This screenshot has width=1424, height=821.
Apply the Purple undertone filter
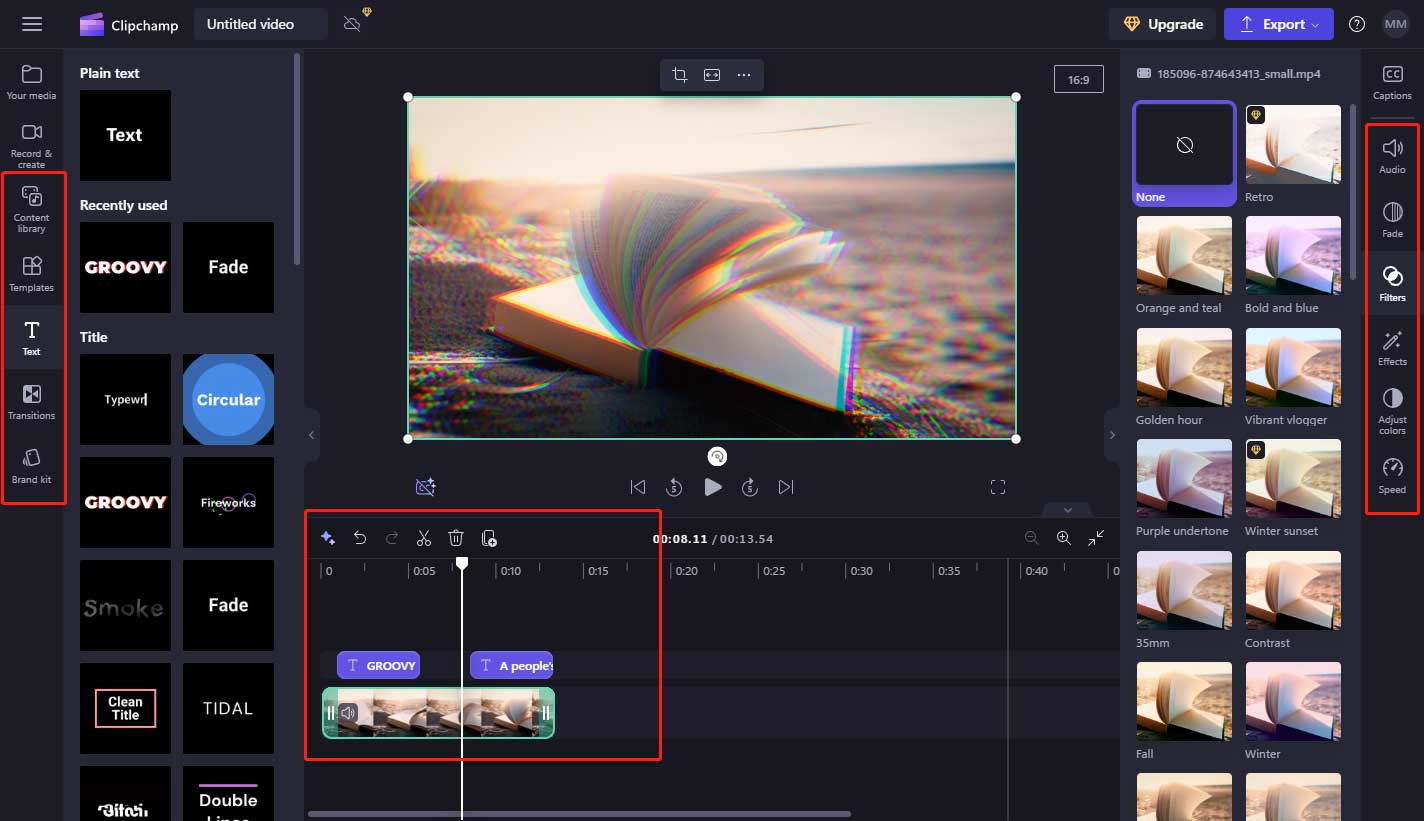pos(1184,488)
